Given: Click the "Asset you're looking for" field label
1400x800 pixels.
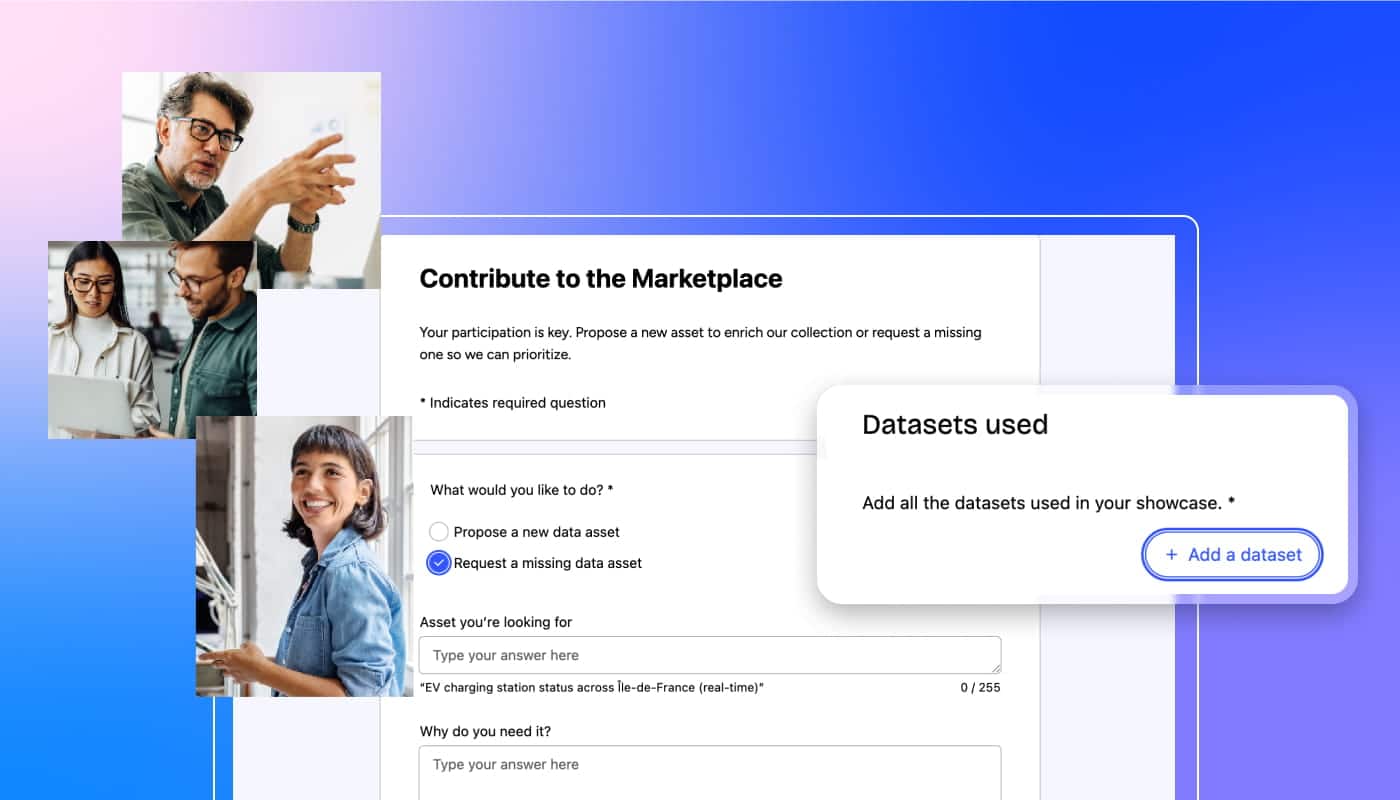Looking at the screenshot, I should (x=495, y=622).
